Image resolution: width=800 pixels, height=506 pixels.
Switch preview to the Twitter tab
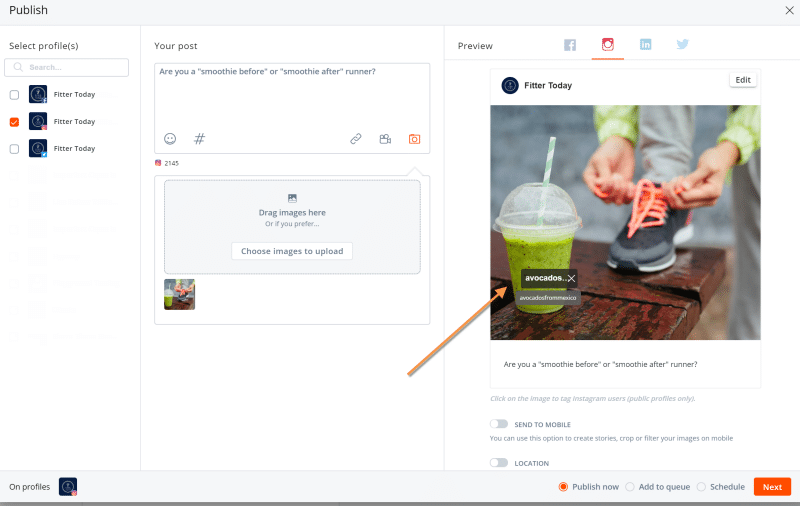tap(682, 45)
